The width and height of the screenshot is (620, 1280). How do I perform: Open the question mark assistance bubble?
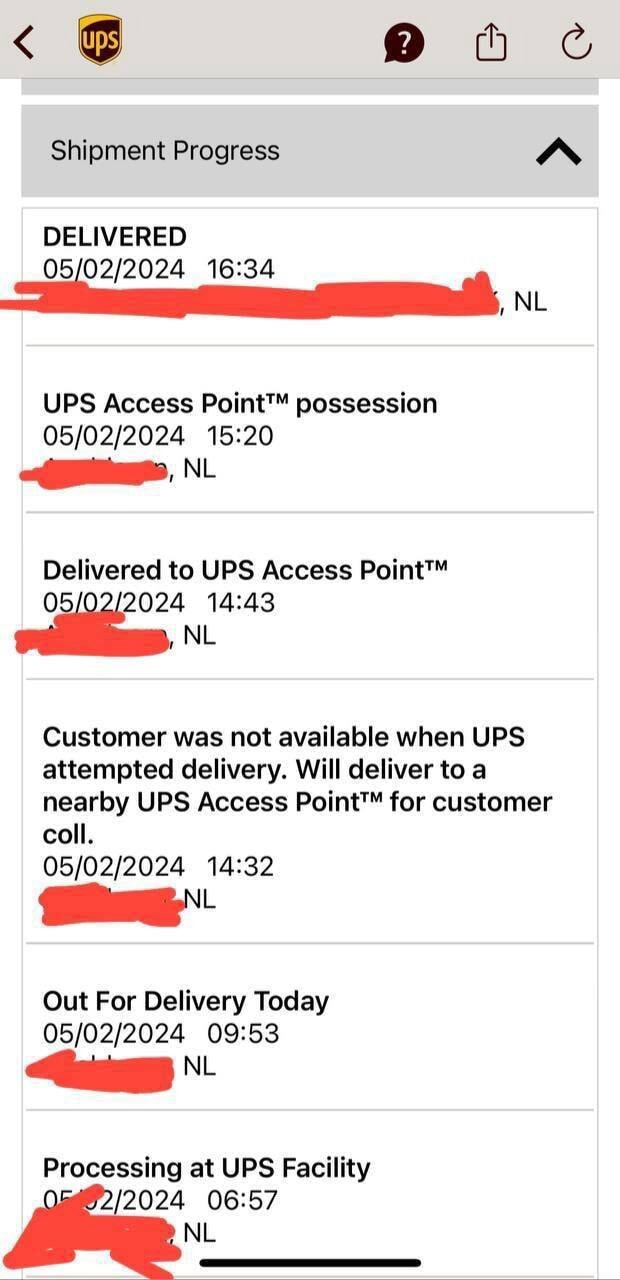(x=404, y=43)
